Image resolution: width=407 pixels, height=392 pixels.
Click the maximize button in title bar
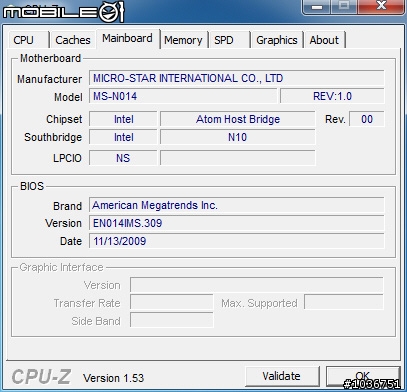(344, 7)
